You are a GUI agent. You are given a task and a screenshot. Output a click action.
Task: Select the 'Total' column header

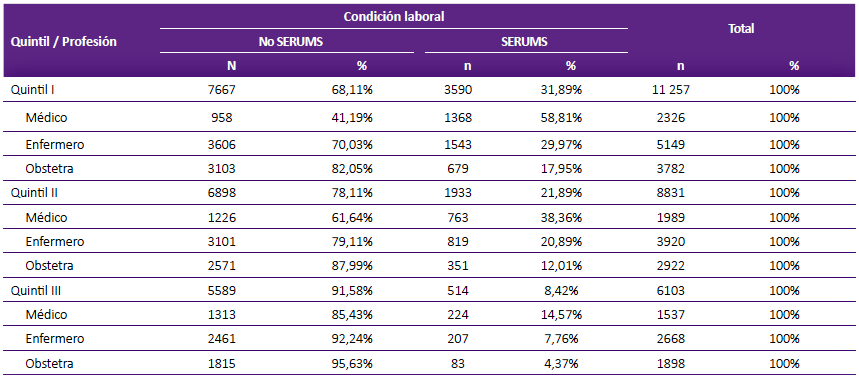[741, 29]
